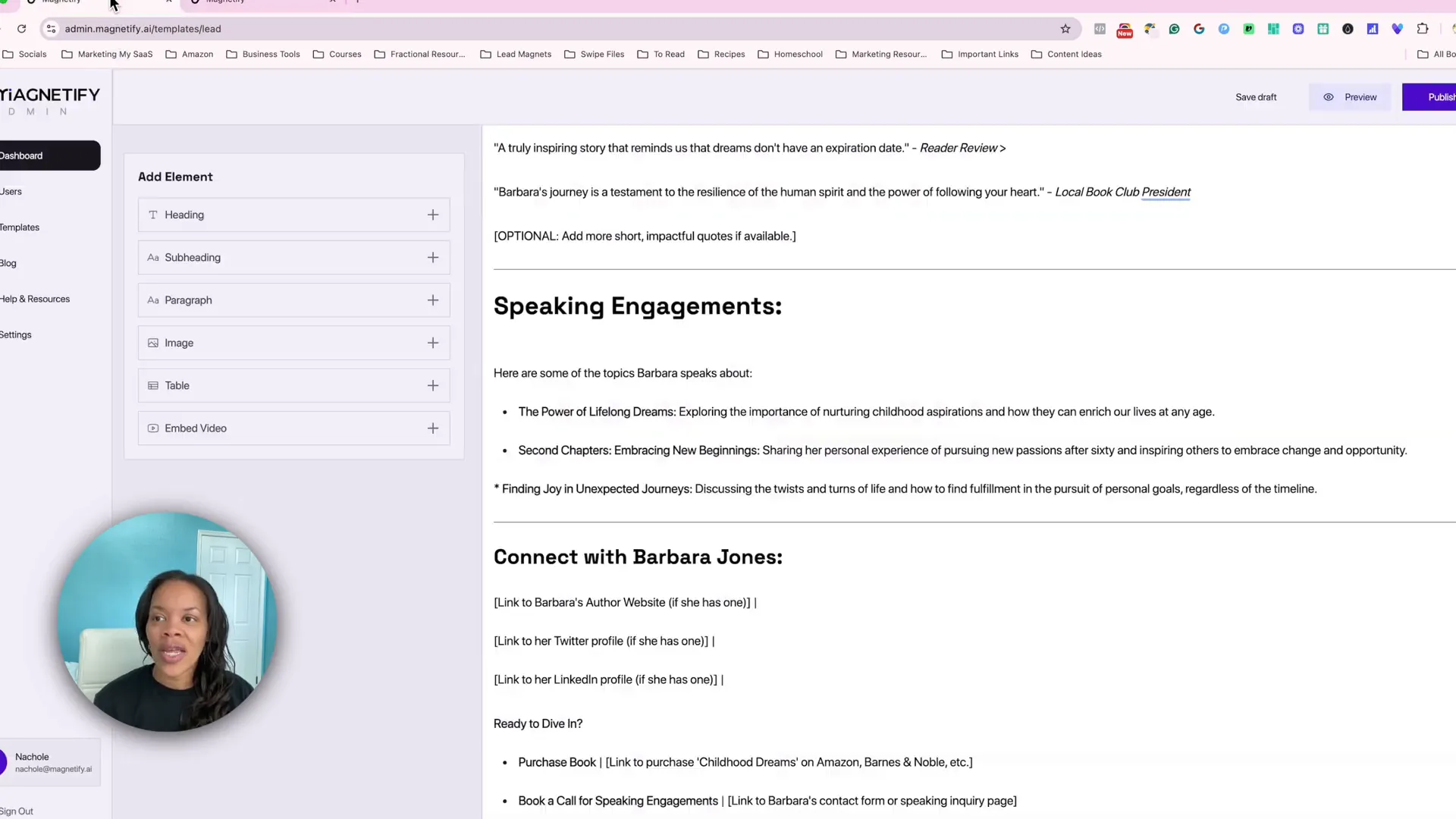Click the 'Ready to Dive In?' text
This screenshot has height=819, width=1456.
pos(538,724)
